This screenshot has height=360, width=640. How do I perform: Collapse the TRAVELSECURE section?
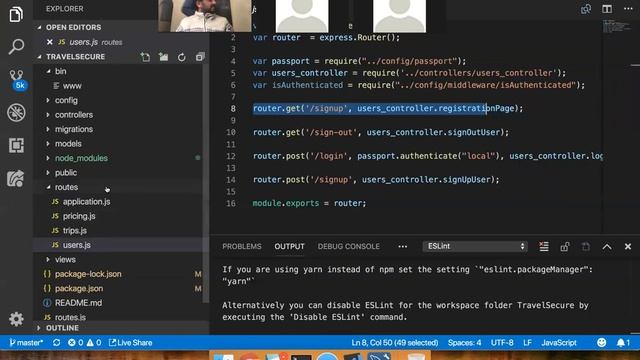click(x=75, y=57)
